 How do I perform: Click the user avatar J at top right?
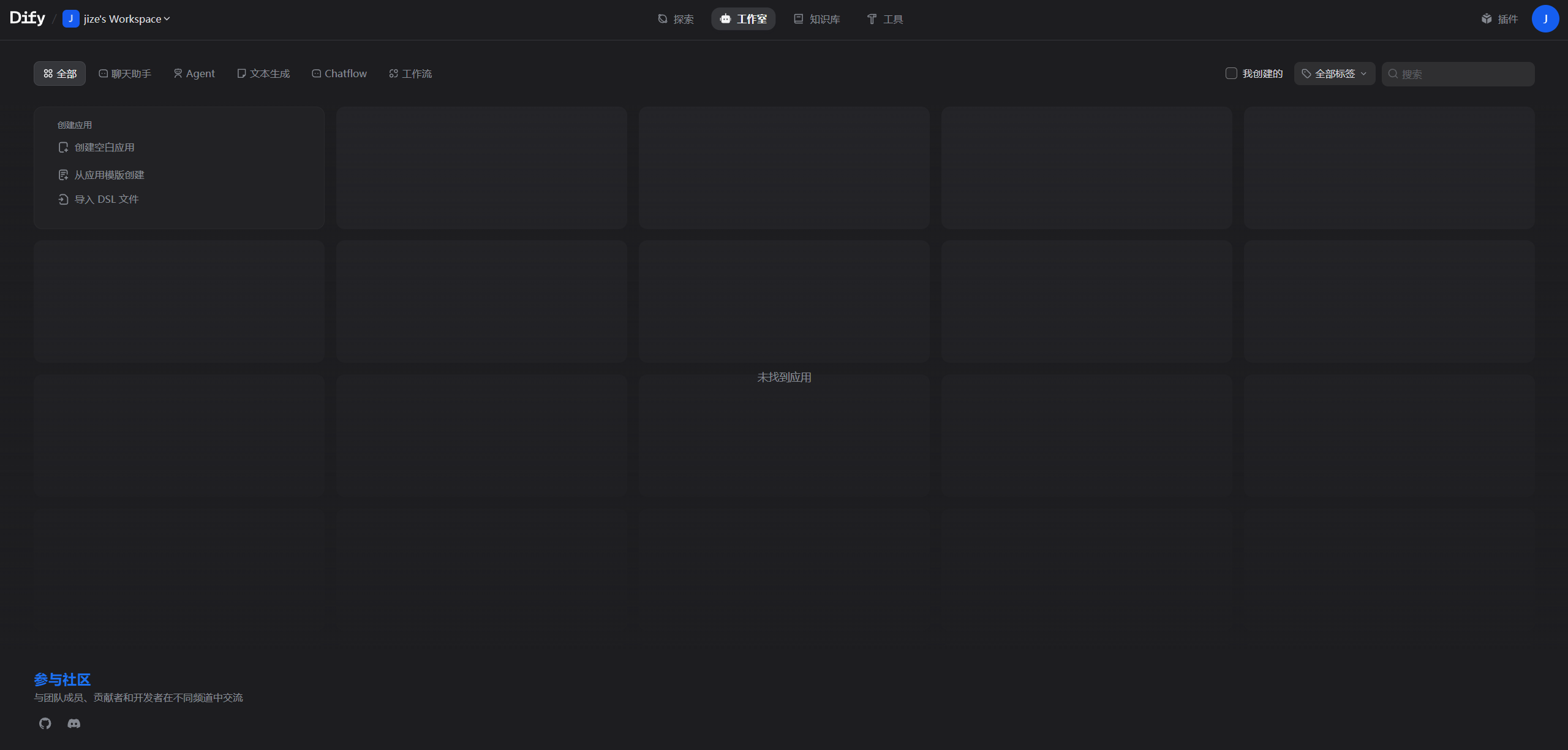click(1545, 19)
